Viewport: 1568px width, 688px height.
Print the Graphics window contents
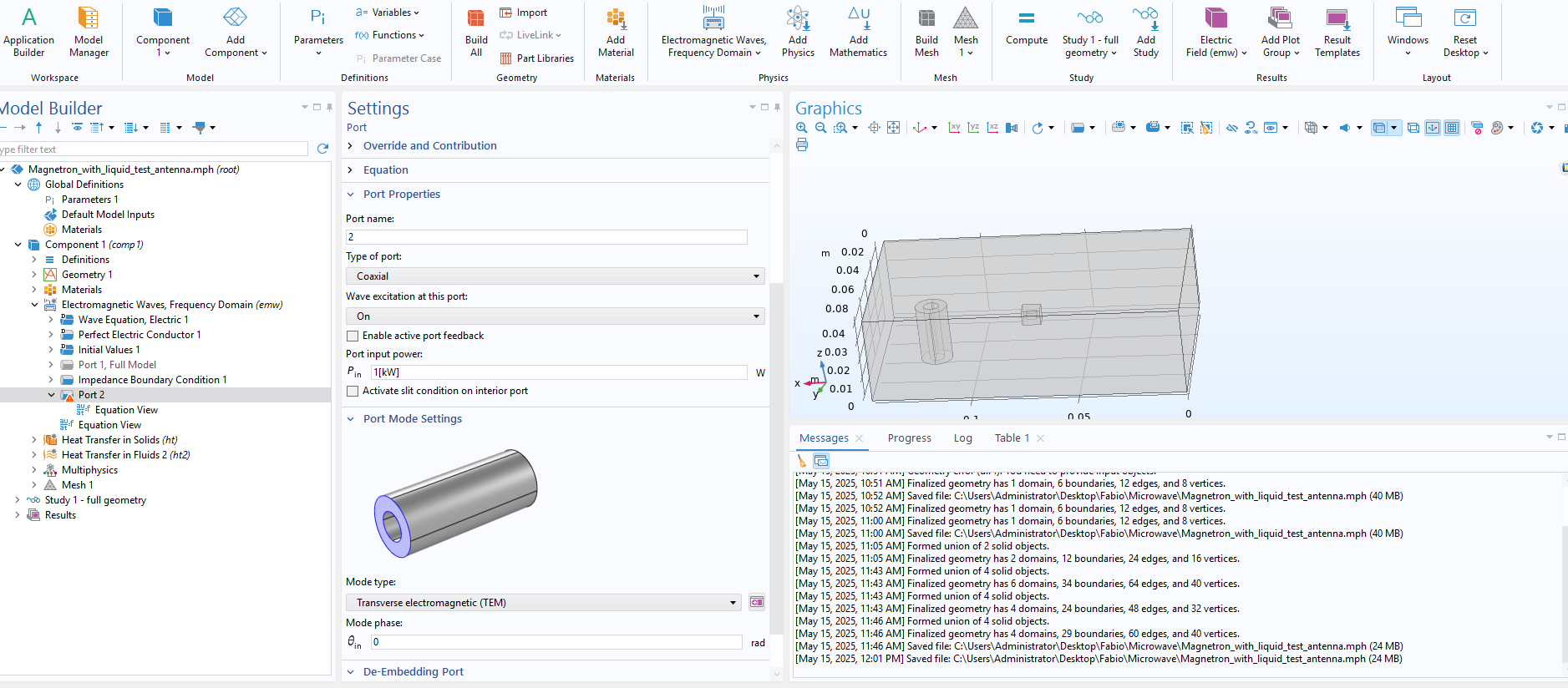click(x=802, y=145)
